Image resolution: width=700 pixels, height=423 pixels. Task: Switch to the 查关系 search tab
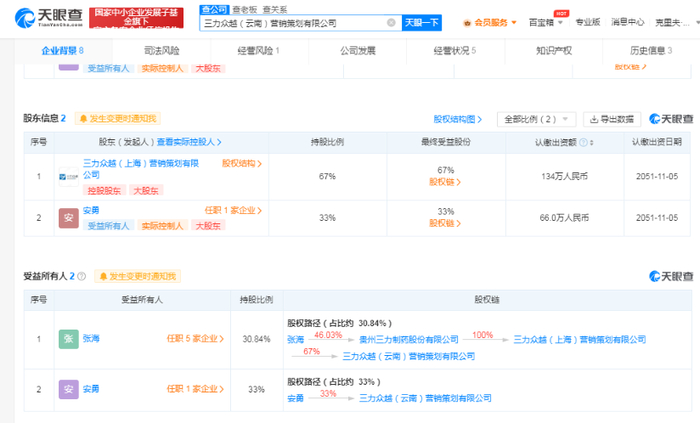click(x=275, y=10)
